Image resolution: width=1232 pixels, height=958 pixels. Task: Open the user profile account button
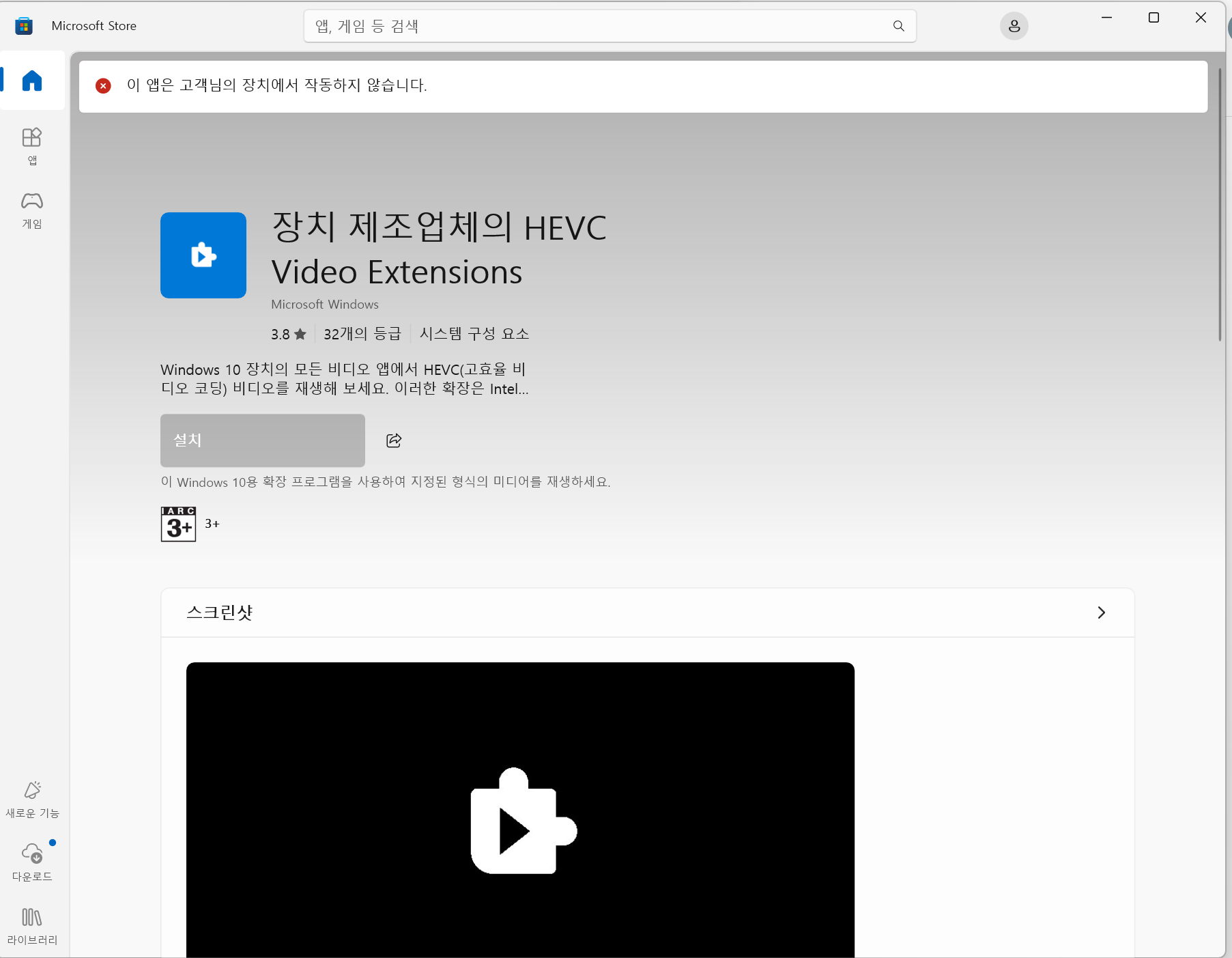(x=1014, y=26)
